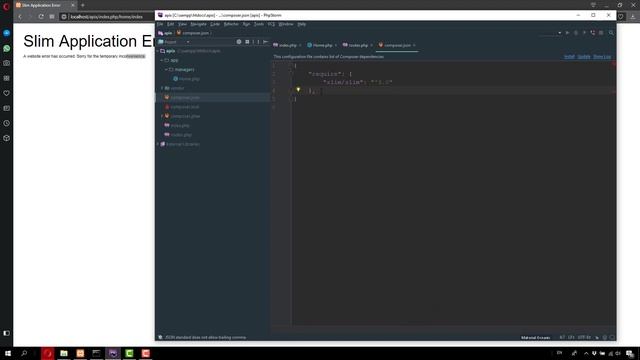
Task: Click the apix breadcrumb in the navigation bar
Action: [x=165, y=33]
